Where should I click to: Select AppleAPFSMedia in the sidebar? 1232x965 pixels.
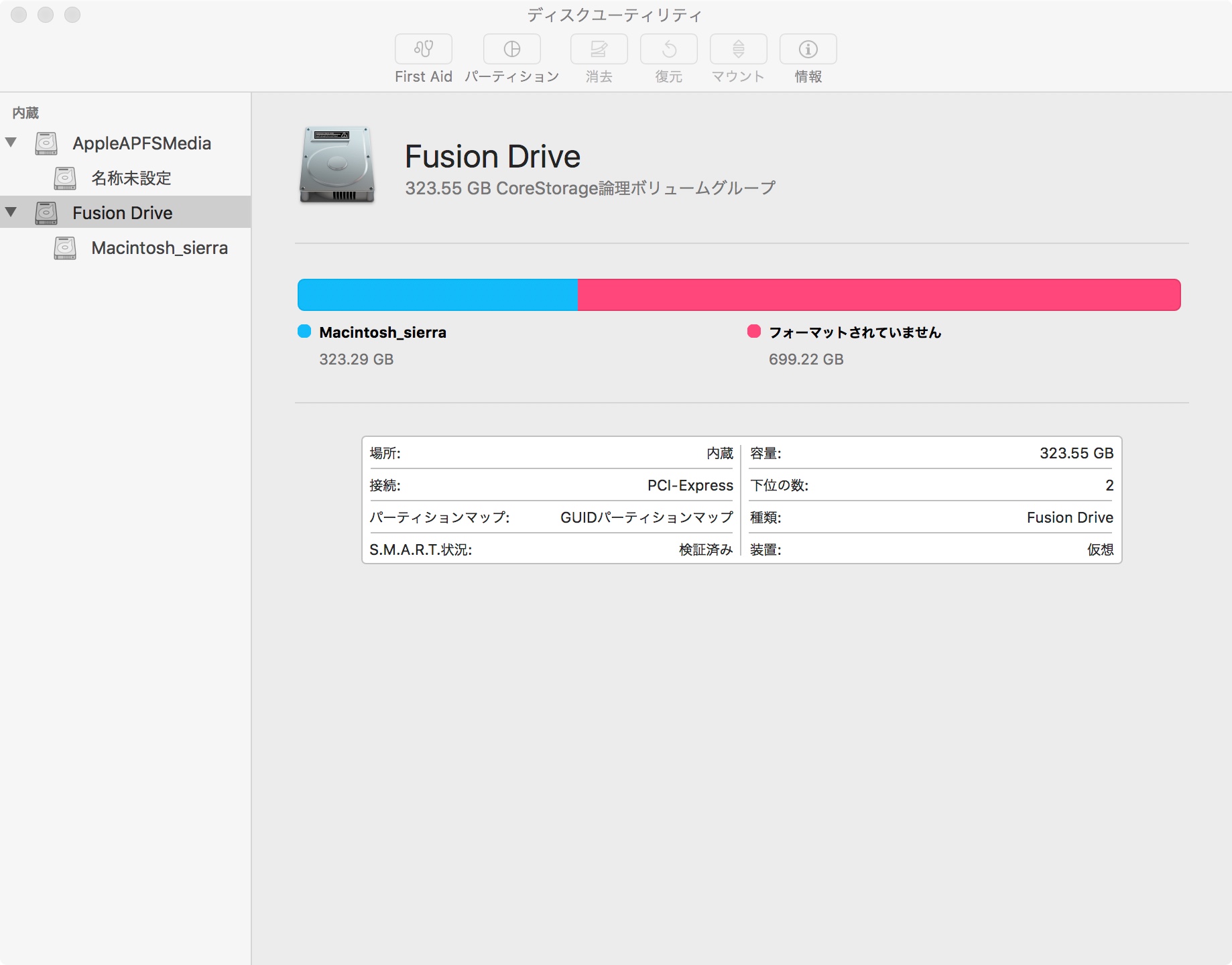click(141, 143)
